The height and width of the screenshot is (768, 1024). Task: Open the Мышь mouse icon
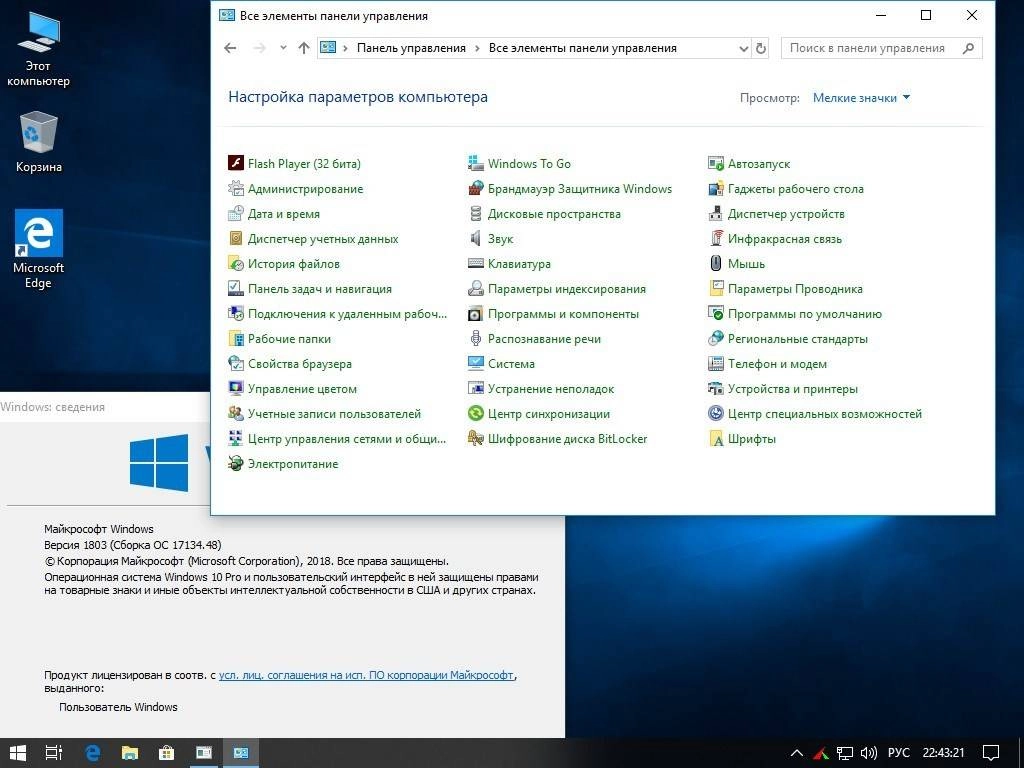pyautogui.click(x=716, y=264)
